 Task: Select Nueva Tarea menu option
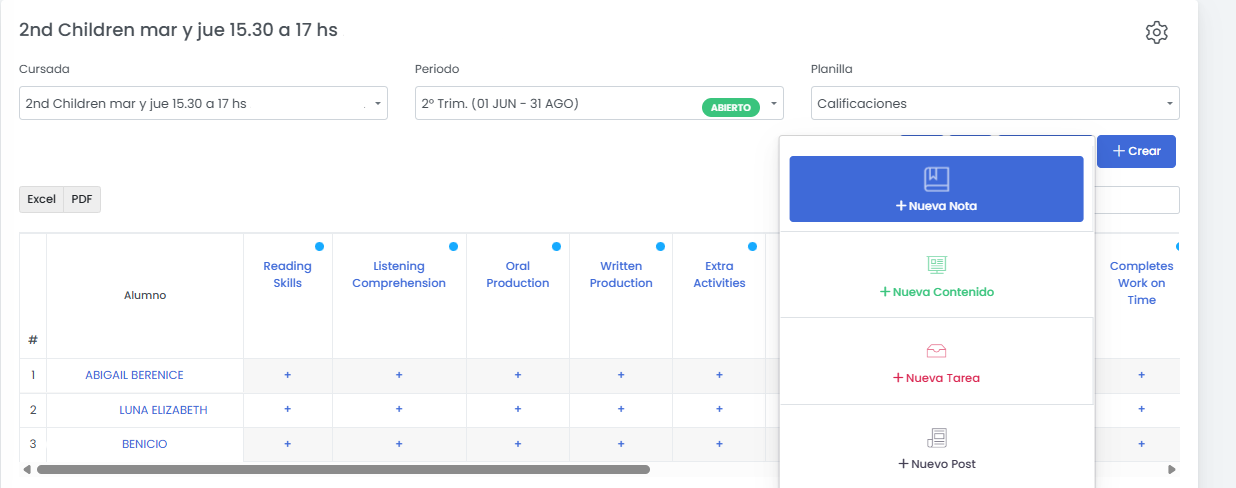(x=936, y=378)
